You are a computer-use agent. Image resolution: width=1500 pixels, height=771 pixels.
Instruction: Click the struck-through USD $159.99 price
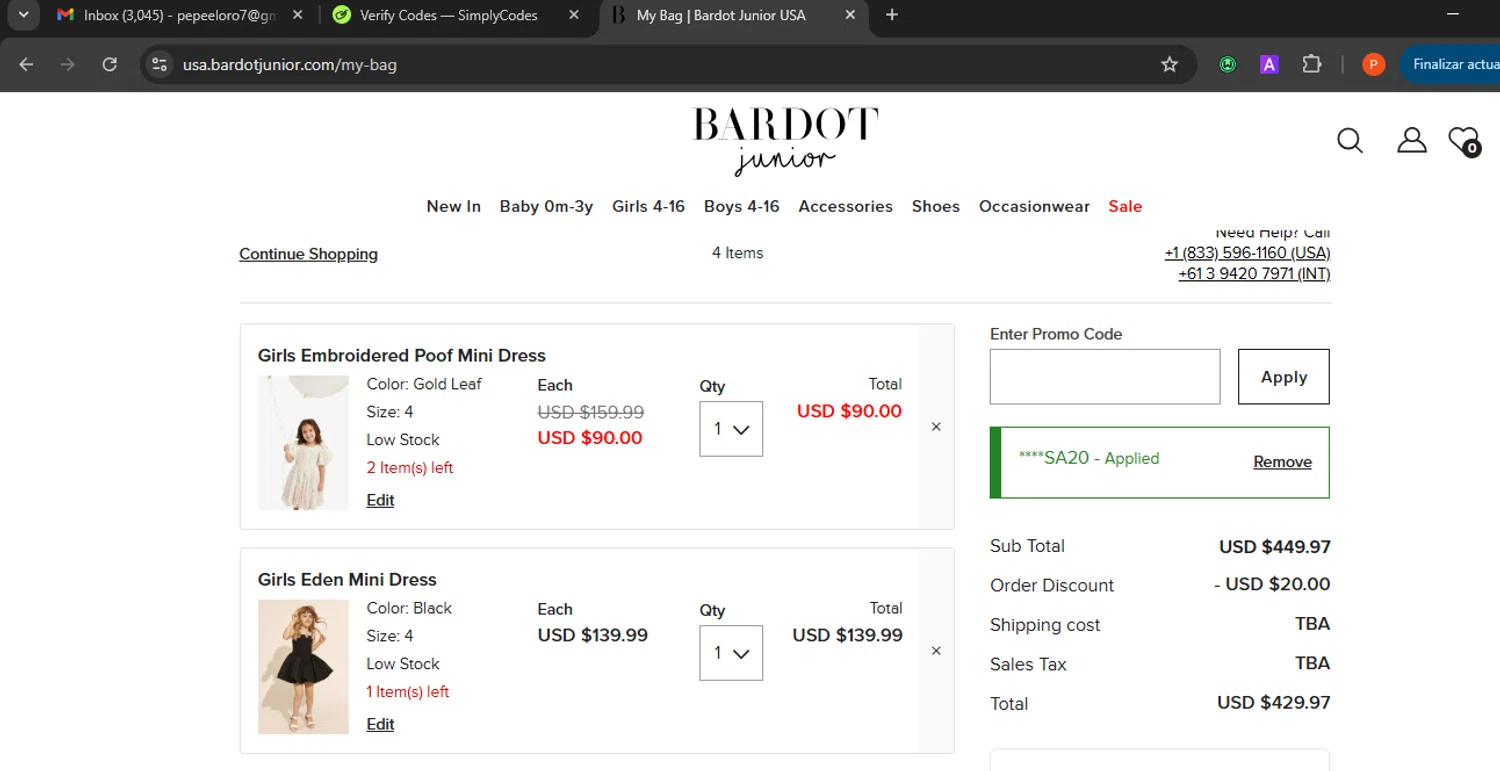(x=590, y=412)
